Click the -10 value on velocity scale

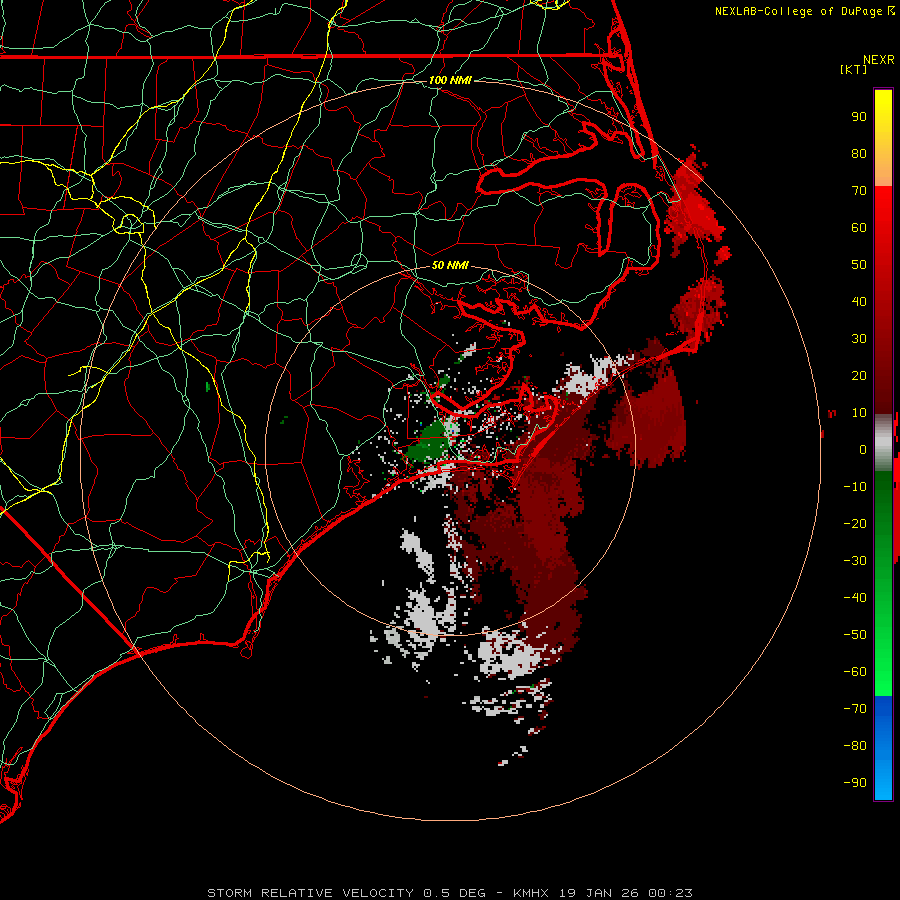coord(855,487)
